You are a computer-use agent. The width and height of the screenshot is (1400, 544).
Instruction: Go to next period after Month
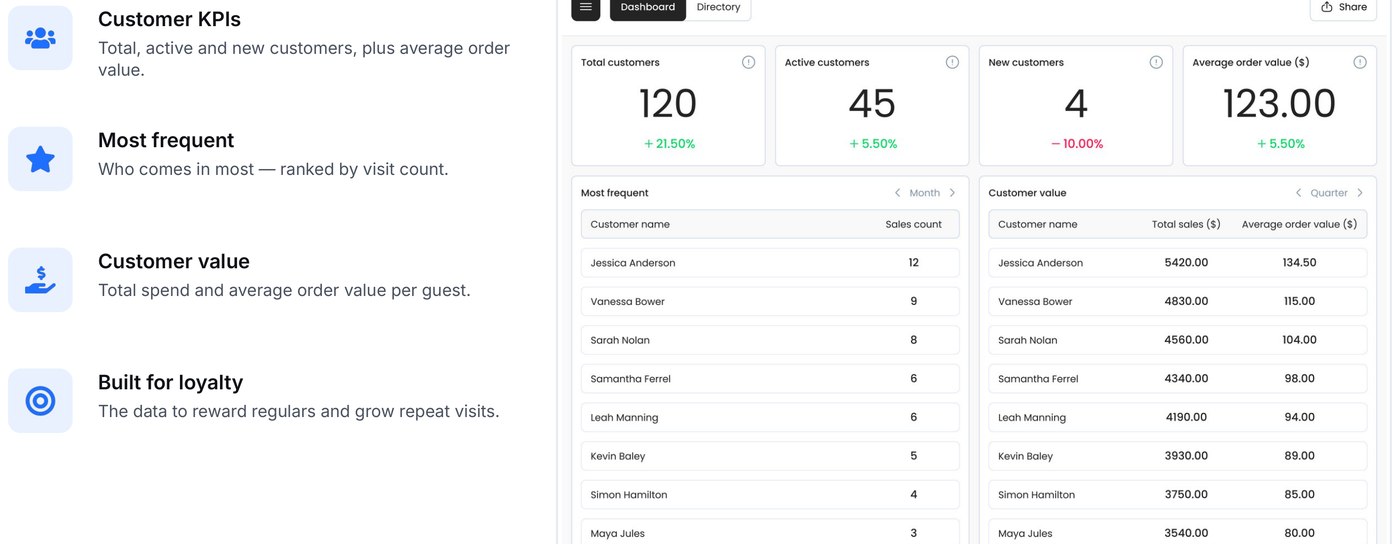(952, 193)
